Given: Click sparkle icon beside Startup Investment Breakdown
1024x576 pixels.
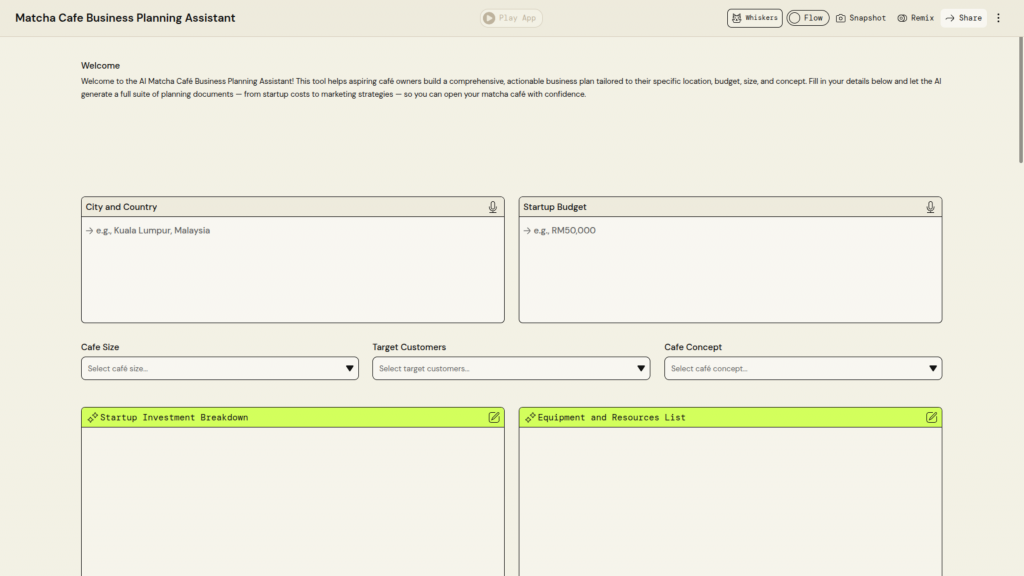Looking at the screenshot, I should [x=92, y=417].
